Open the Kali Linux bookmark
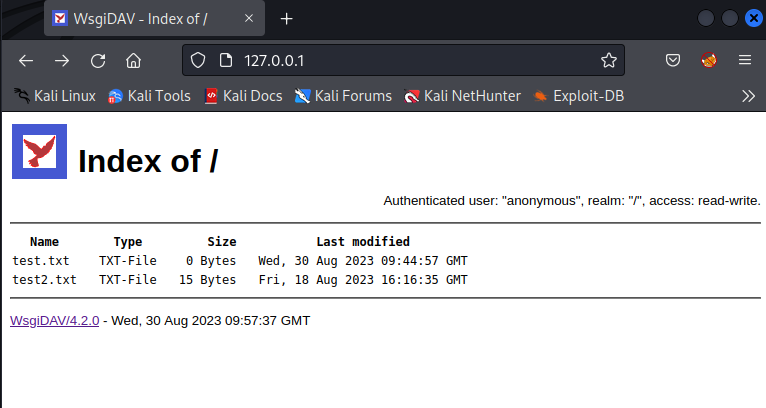766x408 pixels. click(x=55, y=96)
